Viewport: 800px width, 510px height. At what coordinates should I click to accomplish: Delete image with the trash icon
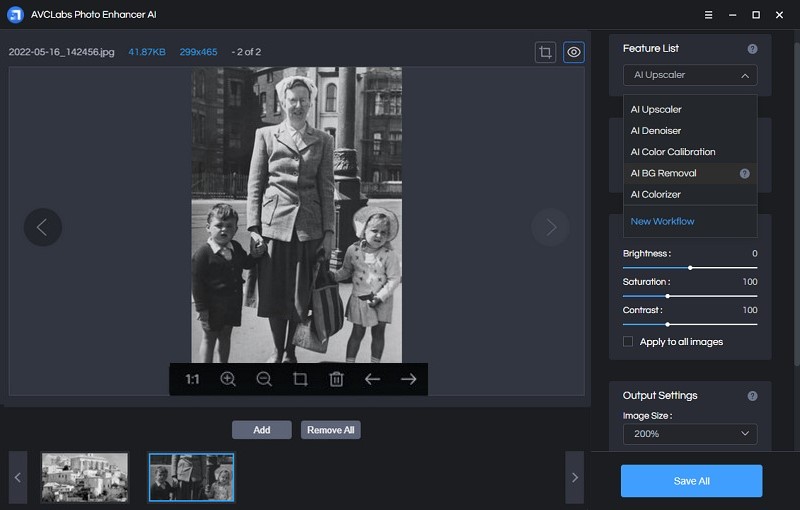[336, 379]
